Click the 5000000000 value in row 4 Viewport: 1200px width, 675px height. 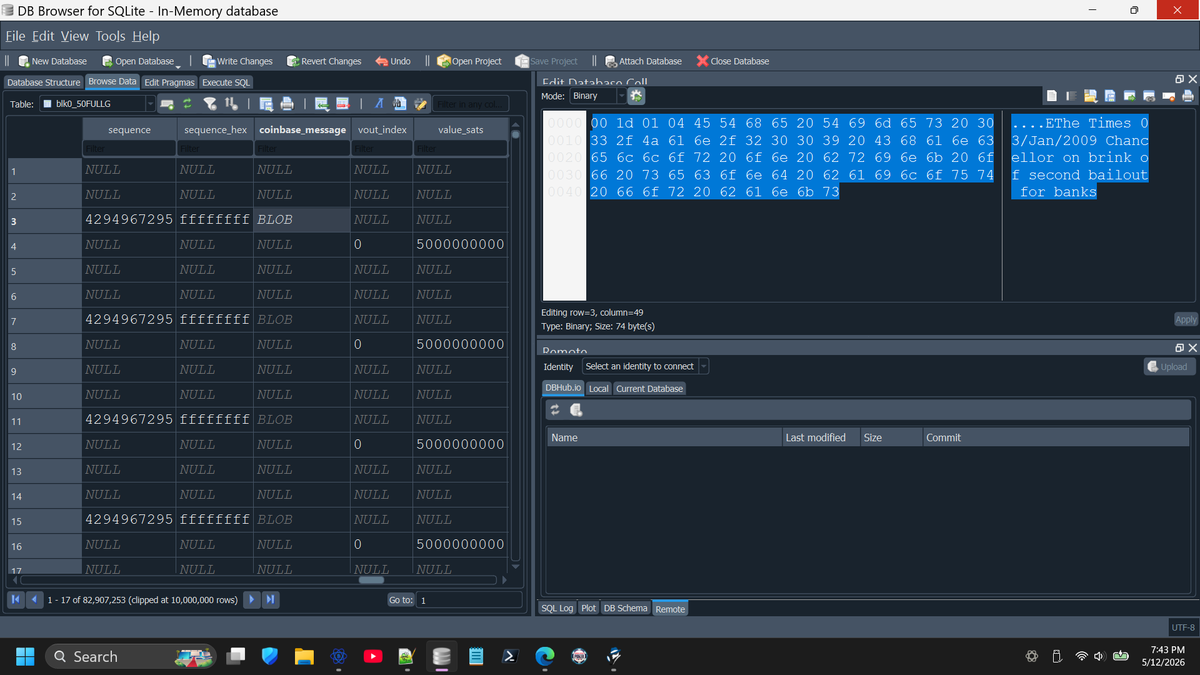click(460, 244)
